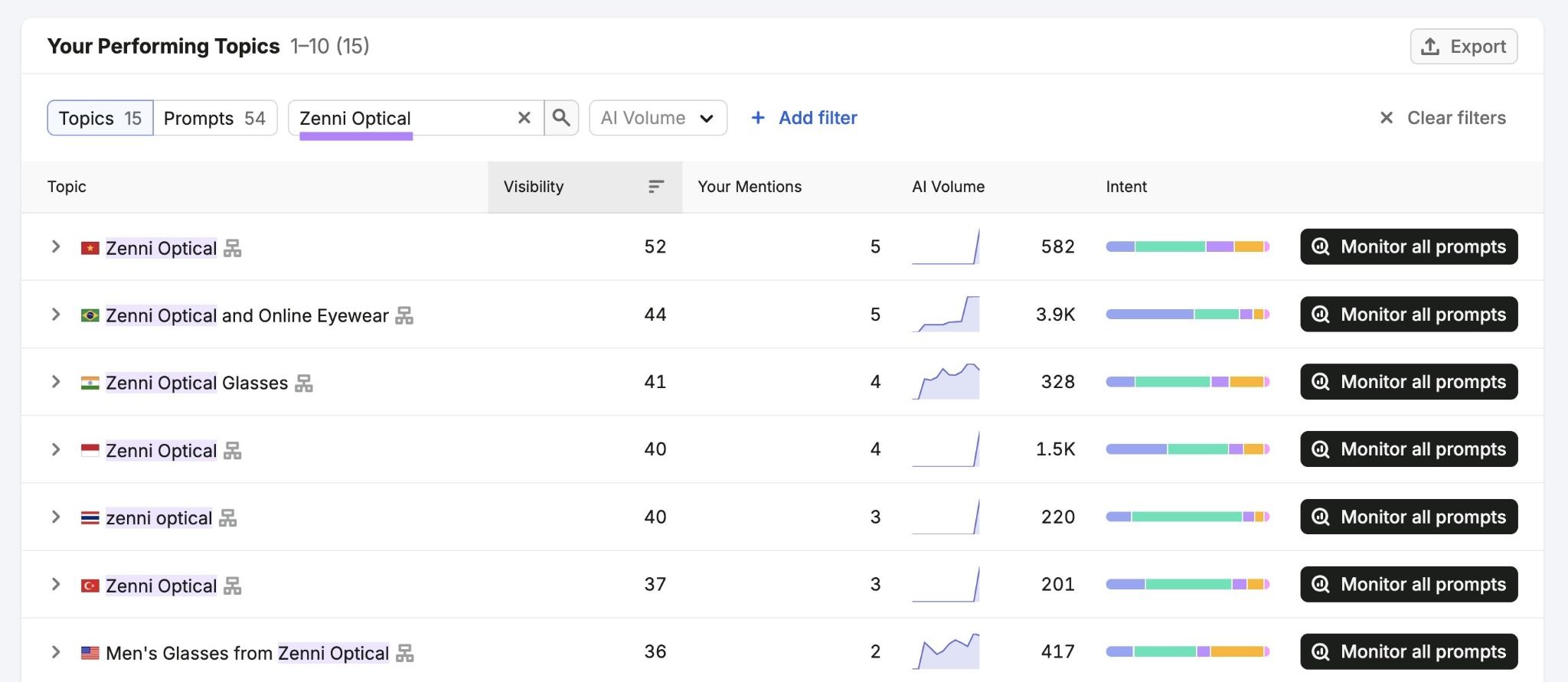Open the Men's Glasses from Zenni Optical topic
Screen dimensions: 1568x682
247,653
